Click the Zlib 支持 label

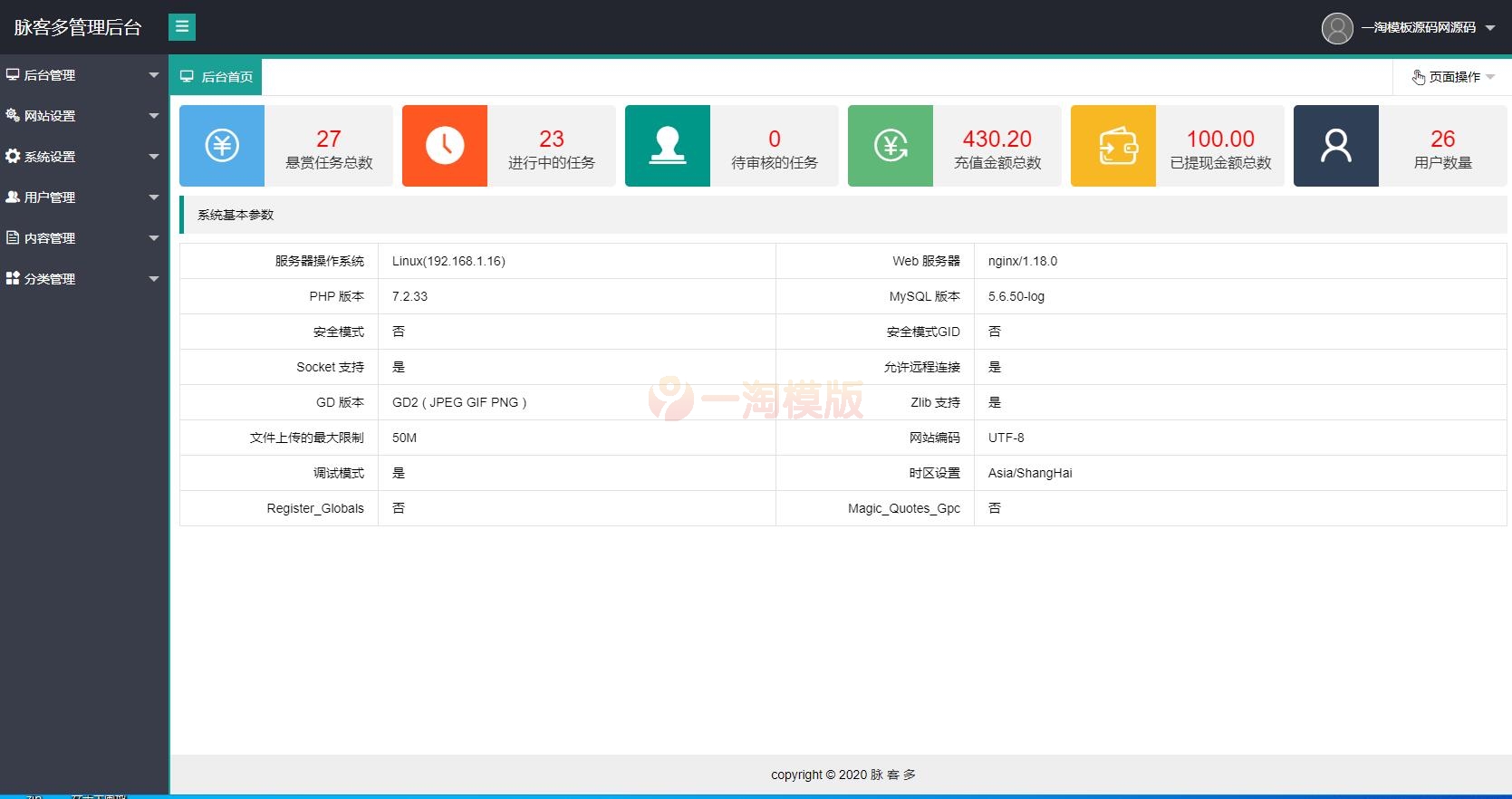(x=935, y=402)
